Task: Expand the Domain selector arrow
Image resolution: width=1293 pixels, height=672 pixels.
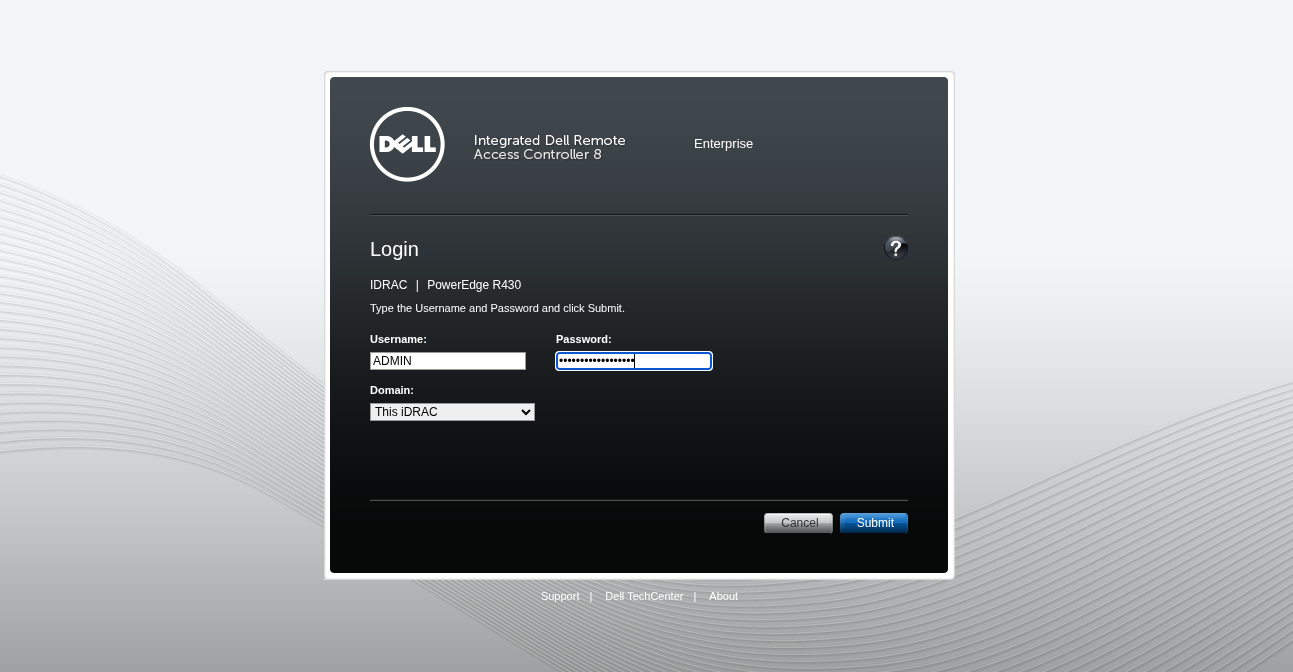Action: click(x=526, y=411)
